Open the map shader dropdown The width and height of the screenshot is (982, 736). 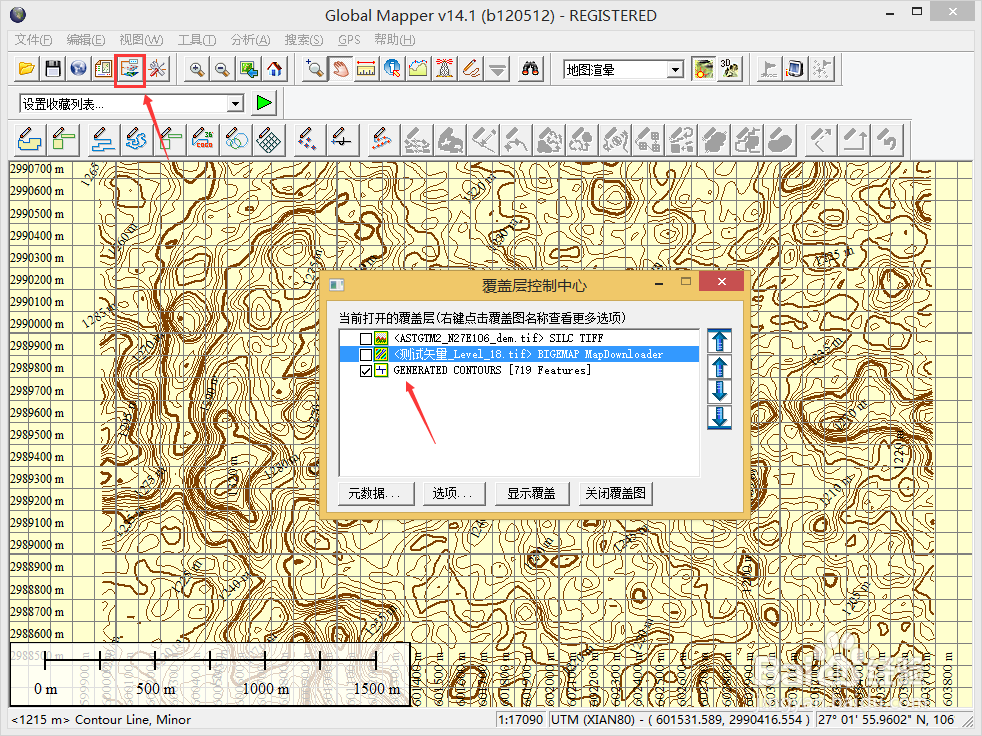pyautogui.click(x=675, y=70)
